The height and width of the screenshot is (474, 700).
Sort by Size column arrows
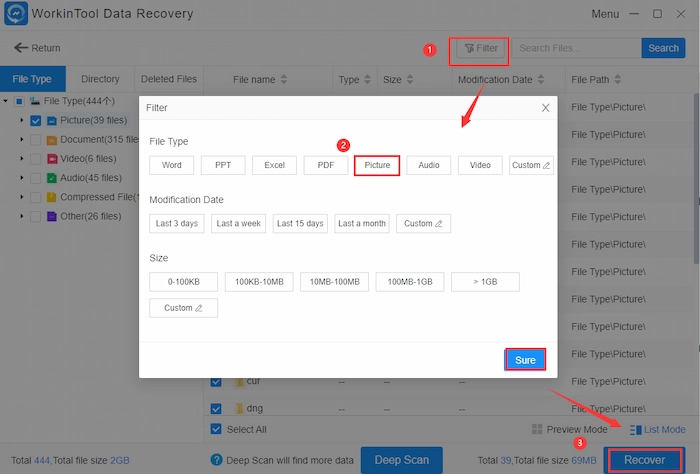[410, 79]
